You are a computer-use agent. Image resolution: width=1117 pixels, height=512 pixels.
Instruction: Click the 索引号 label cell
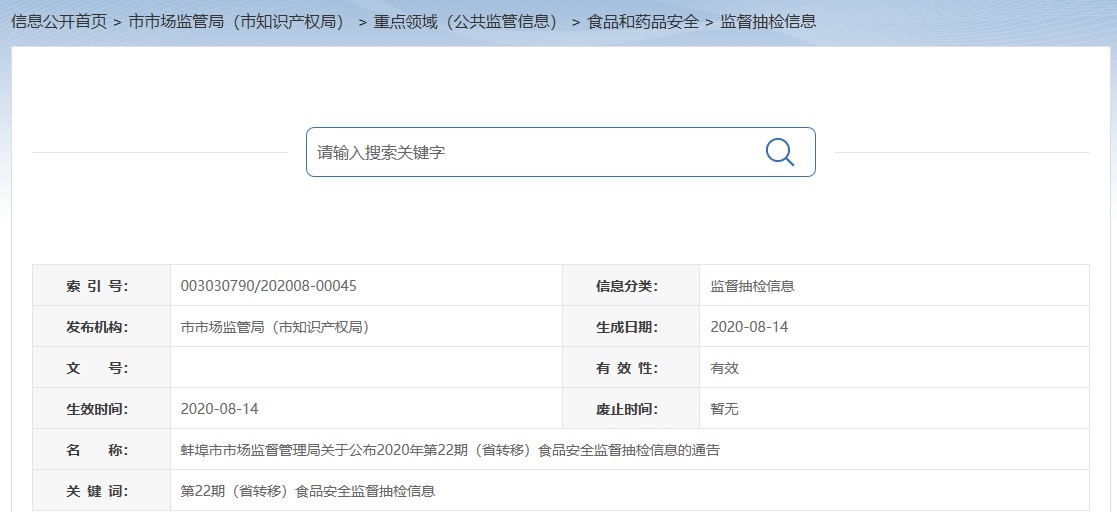97,286
